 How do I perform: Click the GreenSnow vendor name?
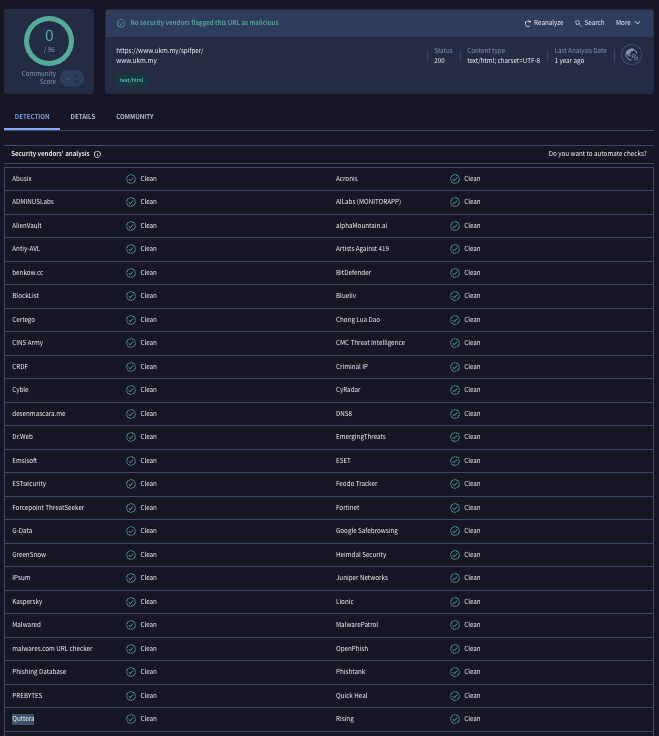click(x=29, y=554)
